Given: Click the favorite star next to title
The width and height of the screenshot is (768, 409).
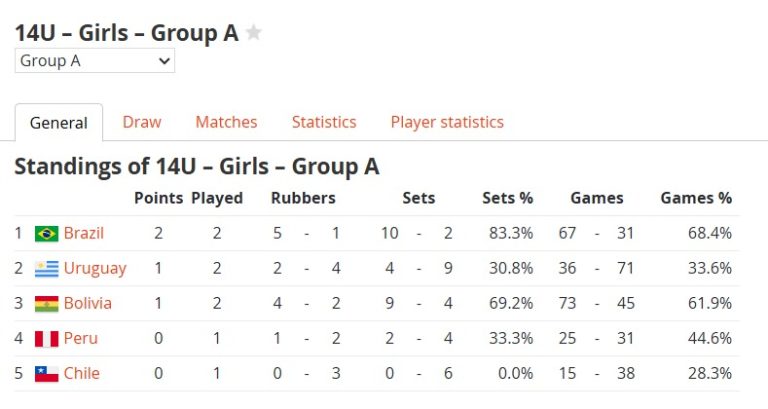Looking at the screenshot, I should click(254, 33).
